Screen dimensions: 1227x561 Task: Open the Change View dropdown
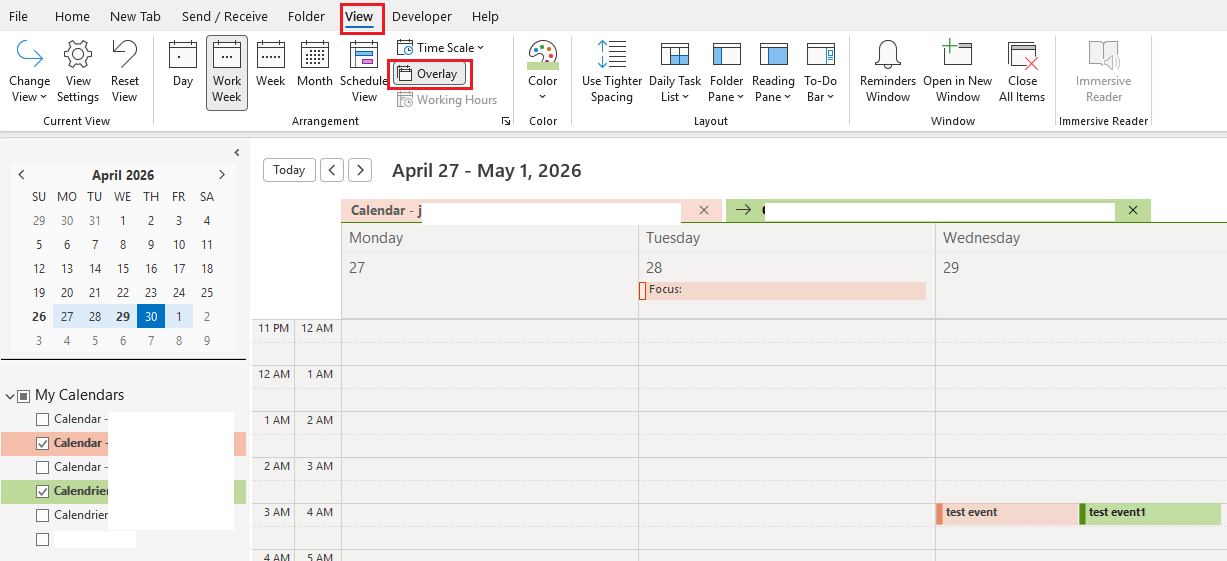[30, 72]
